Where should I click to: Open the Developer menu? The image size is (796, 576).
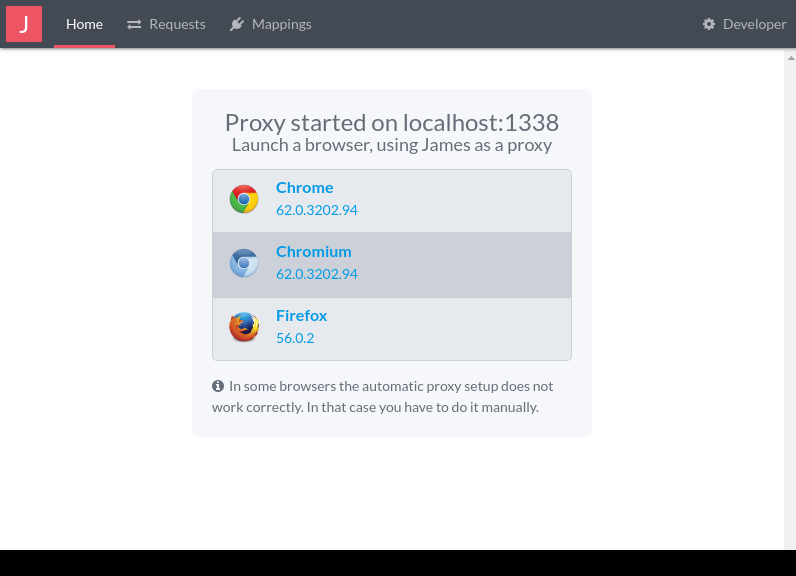coord(744,24)
